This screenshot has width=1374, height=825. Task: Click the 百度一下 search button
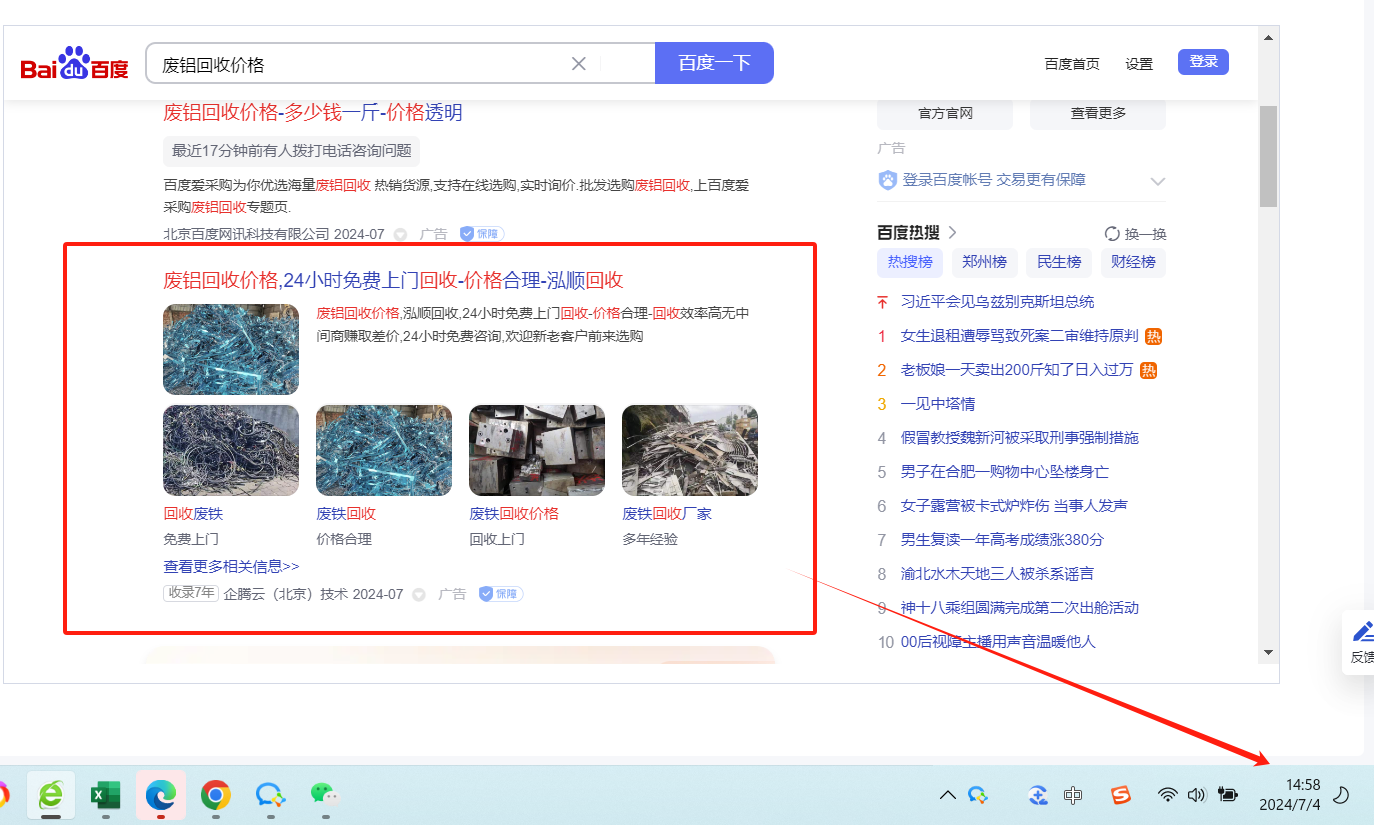[714, 63]
